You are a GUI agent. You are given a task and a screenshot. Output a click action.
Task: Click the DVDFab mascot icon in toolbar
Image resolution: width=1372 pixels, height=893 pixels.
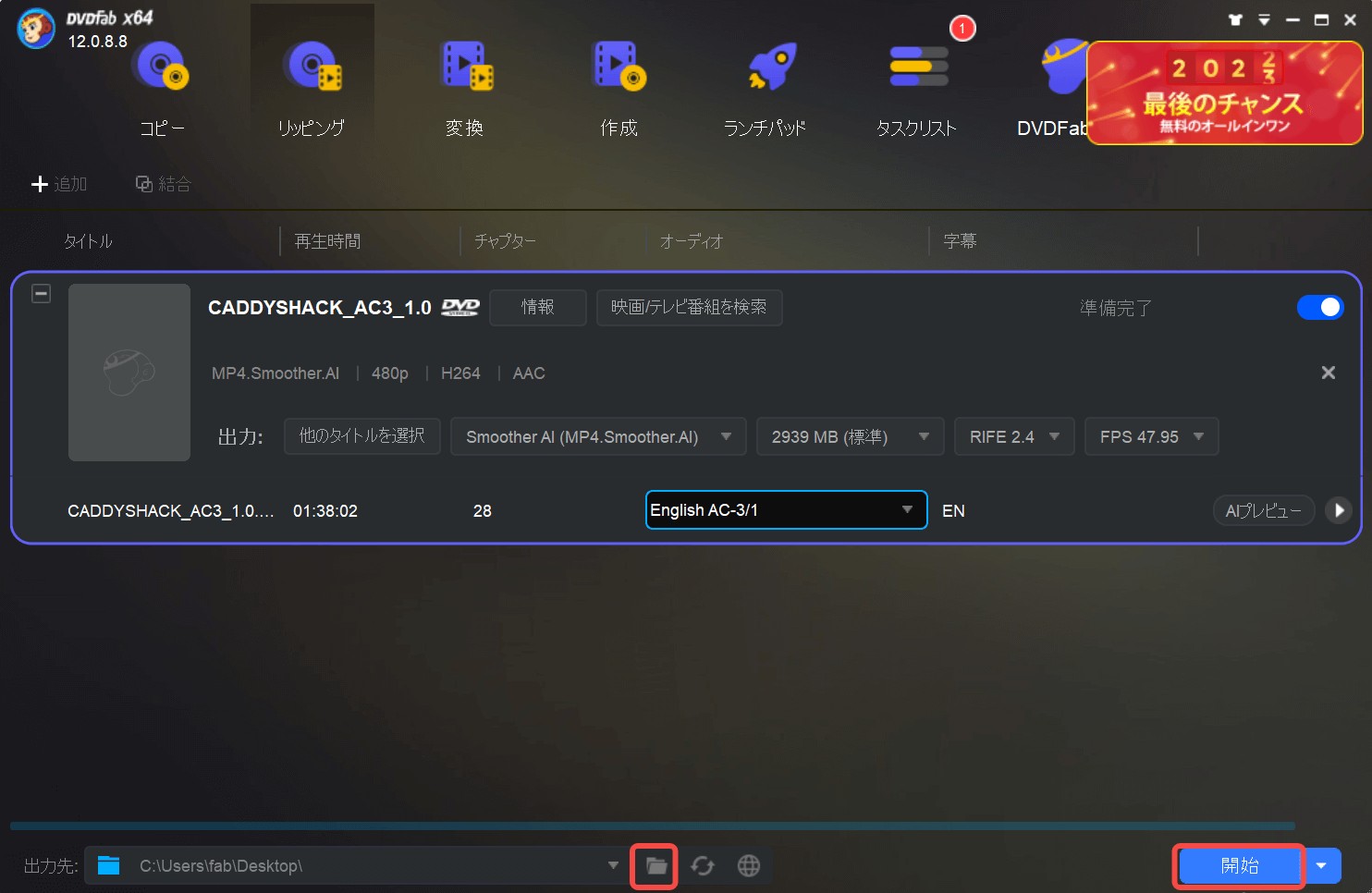(1062, 67)
